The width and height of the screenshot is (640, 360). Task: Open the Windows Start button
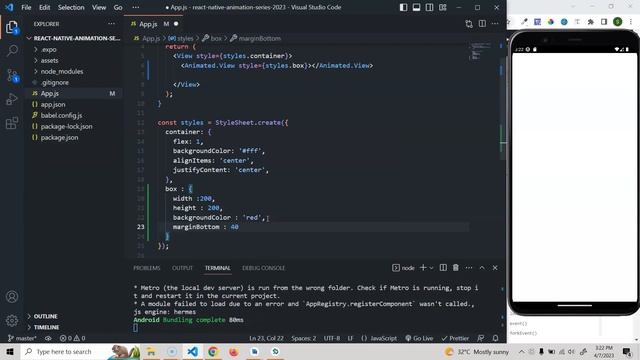pyautogui.click(x=10, y=351)
